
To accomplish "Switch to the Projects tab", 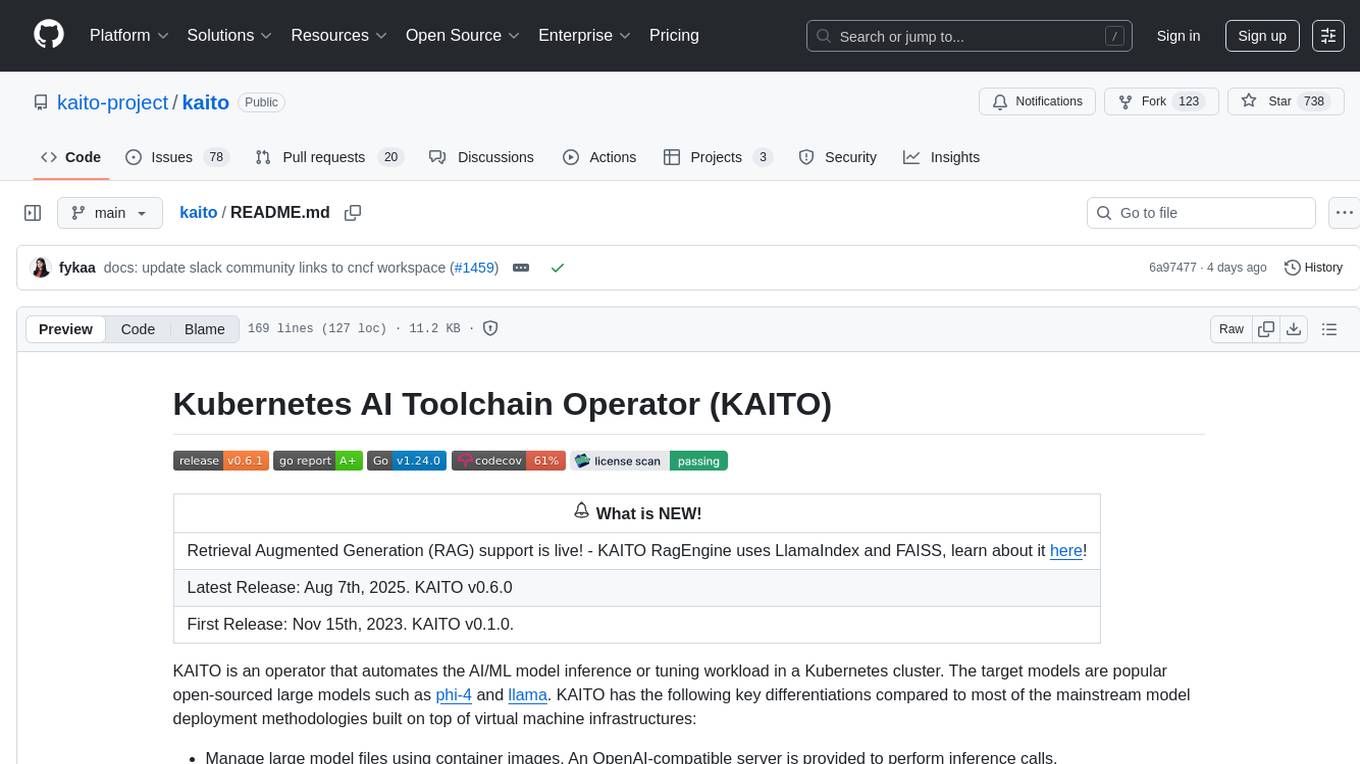I will click(718, 157).
